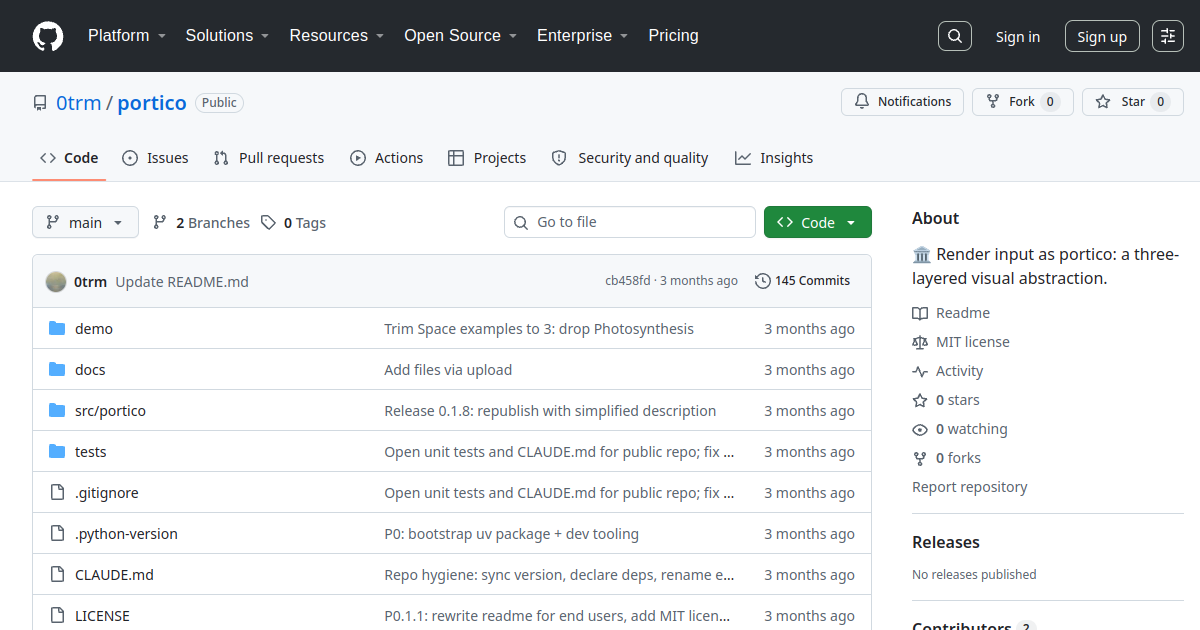Click the CLAUDE.md file icon
The width and height of the screenshot is (1200, 630).
[x=57, y=575]
